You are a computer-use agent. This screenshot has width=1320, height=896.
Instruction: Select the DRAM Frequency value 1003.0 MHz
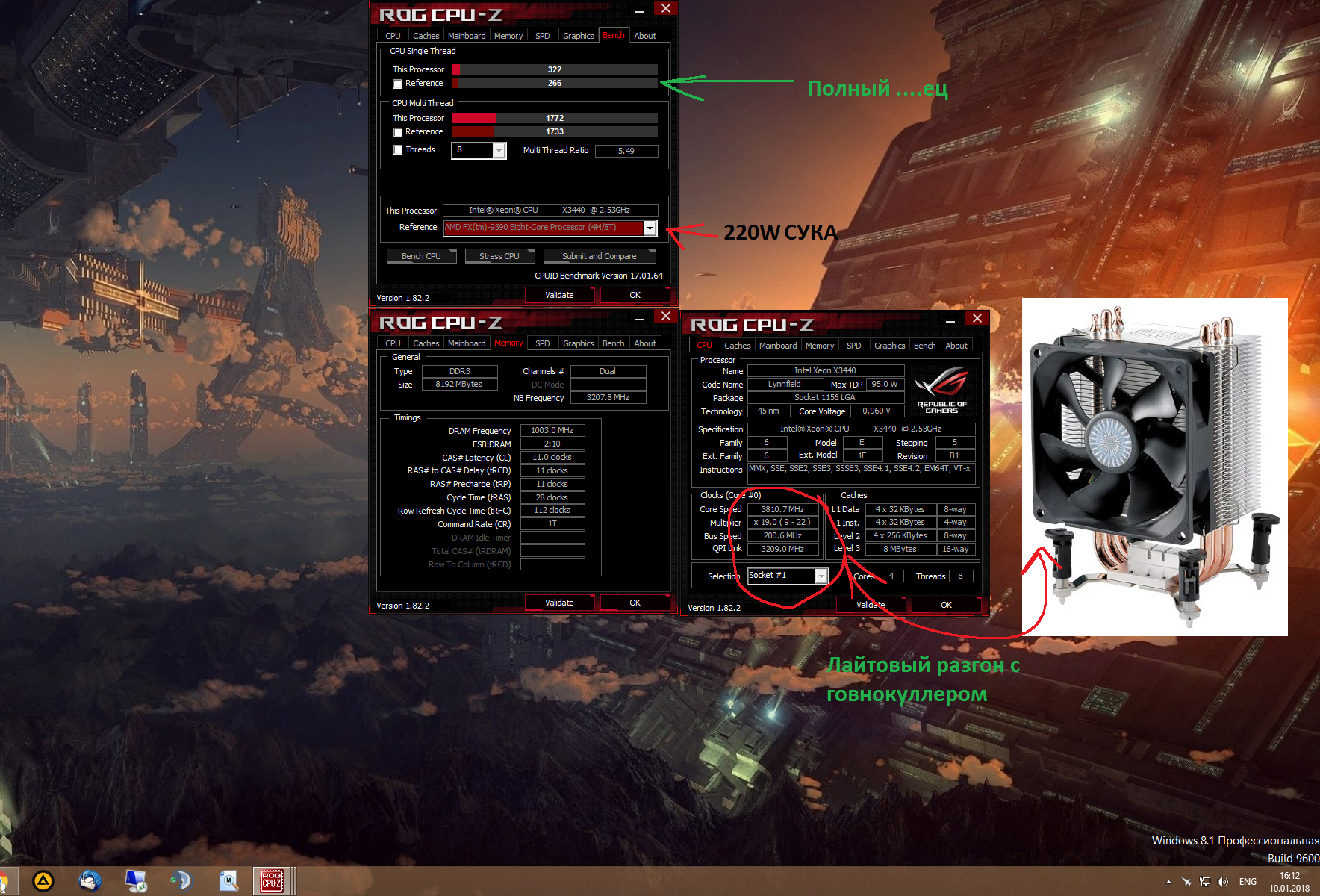552,430
